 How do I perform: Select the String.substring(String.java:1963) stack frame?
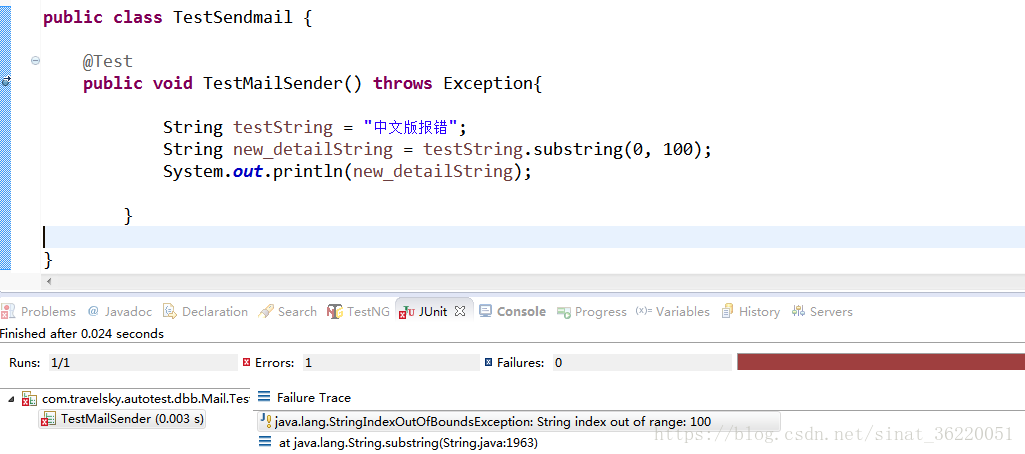click(x=408, y=443)
